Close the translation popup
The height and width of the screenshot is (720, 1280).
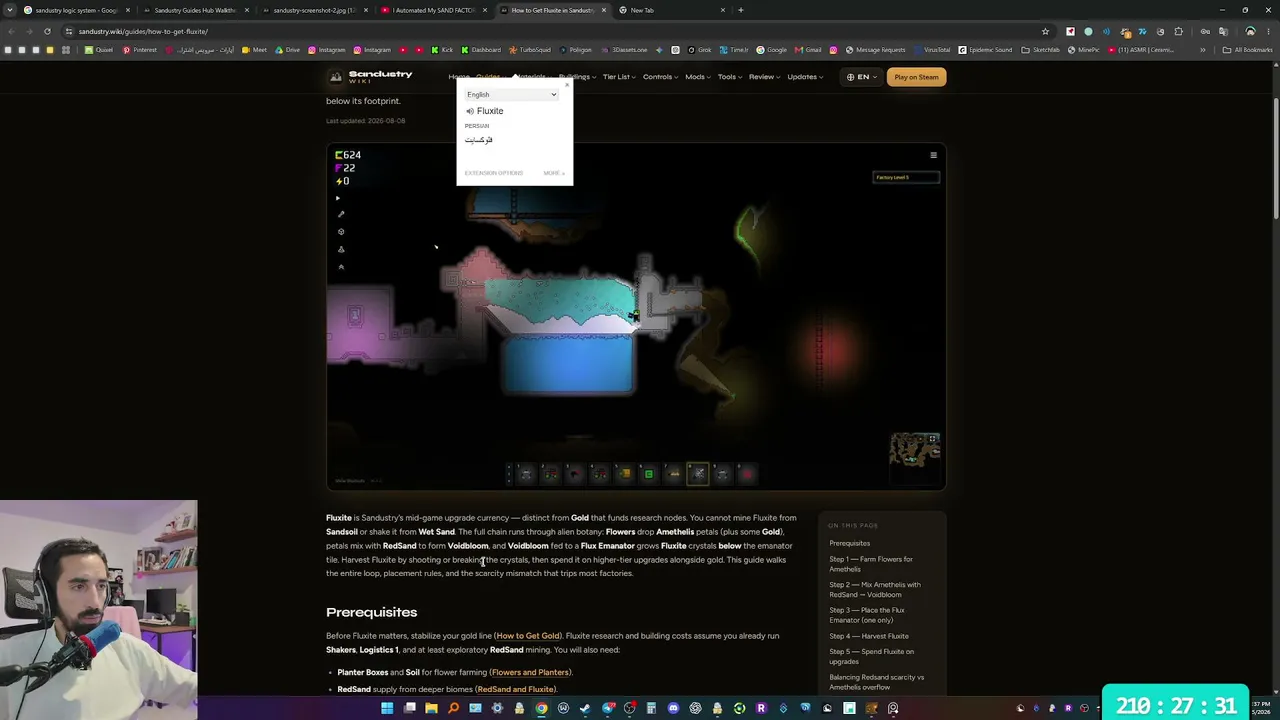(x=567, y=84)
